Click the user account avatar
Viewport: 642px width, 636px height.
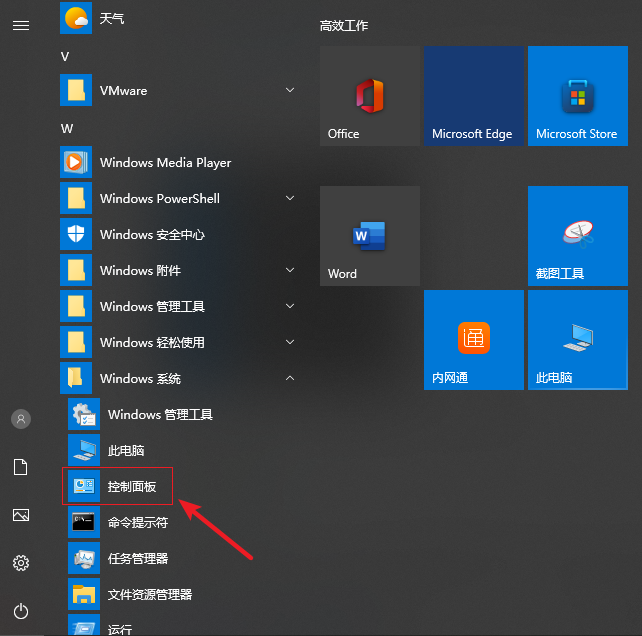pos(21,419)
